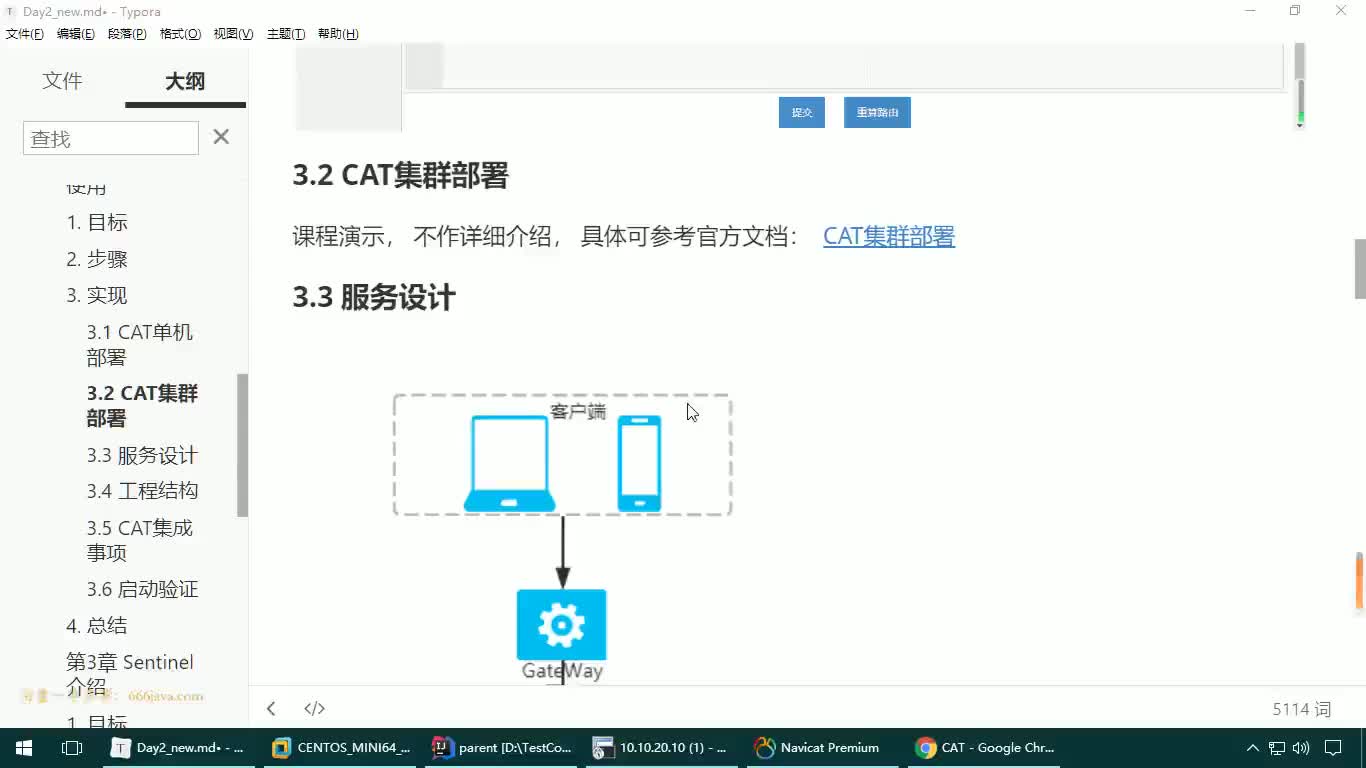
Task: Go to outline item 3.6 启动验证
Action: [142, 589]
